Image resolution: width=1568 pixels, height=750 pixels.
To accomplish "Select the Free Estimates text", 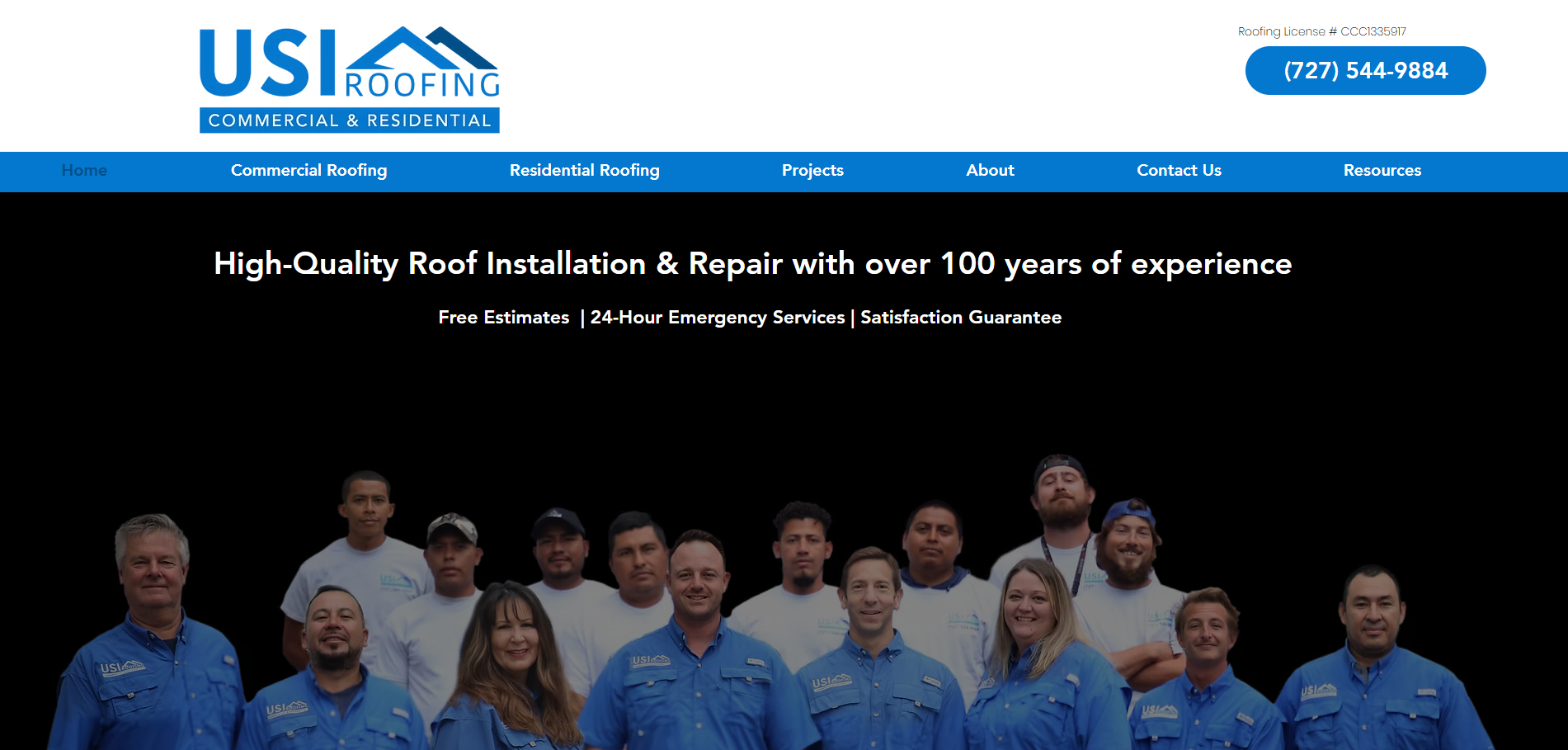I will click(x=504, y=318).
